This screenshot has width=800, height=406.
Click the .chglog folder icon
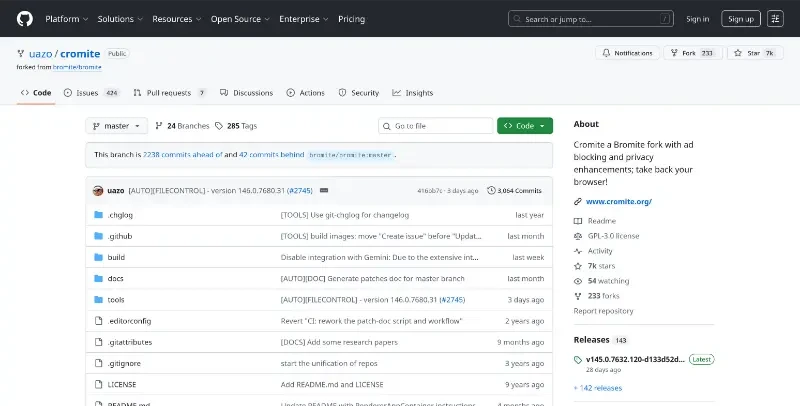click(x=98, y=215)
